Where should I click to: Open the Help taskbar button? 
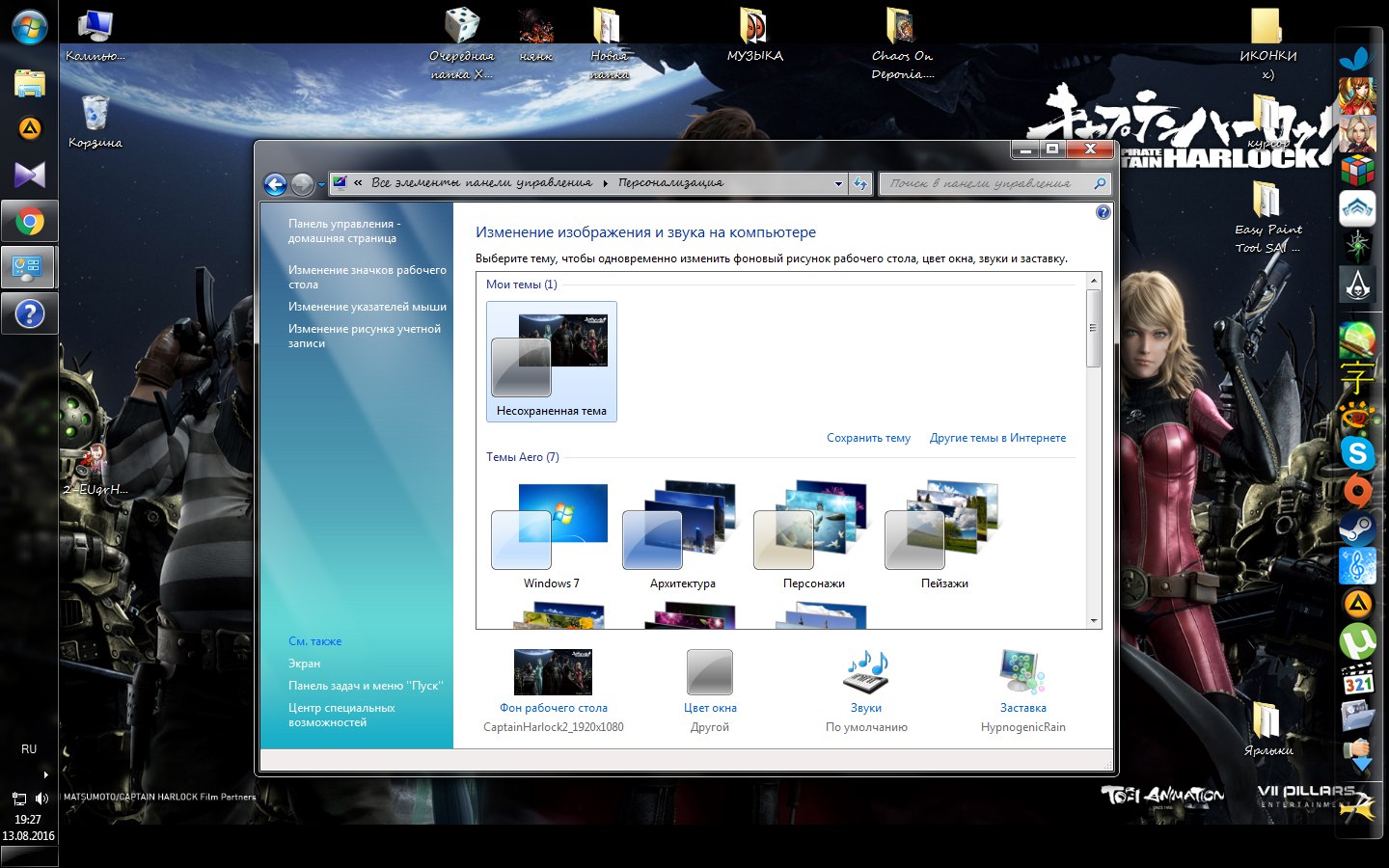click(30, 313)
